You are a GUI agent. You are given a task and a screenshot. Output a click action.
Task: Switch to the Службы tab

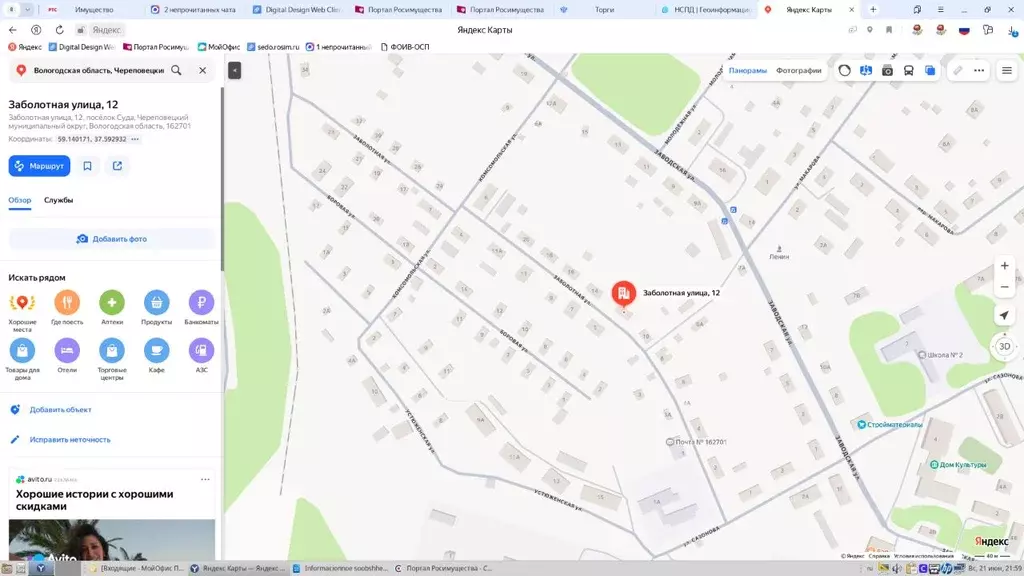tap(58, 200)
